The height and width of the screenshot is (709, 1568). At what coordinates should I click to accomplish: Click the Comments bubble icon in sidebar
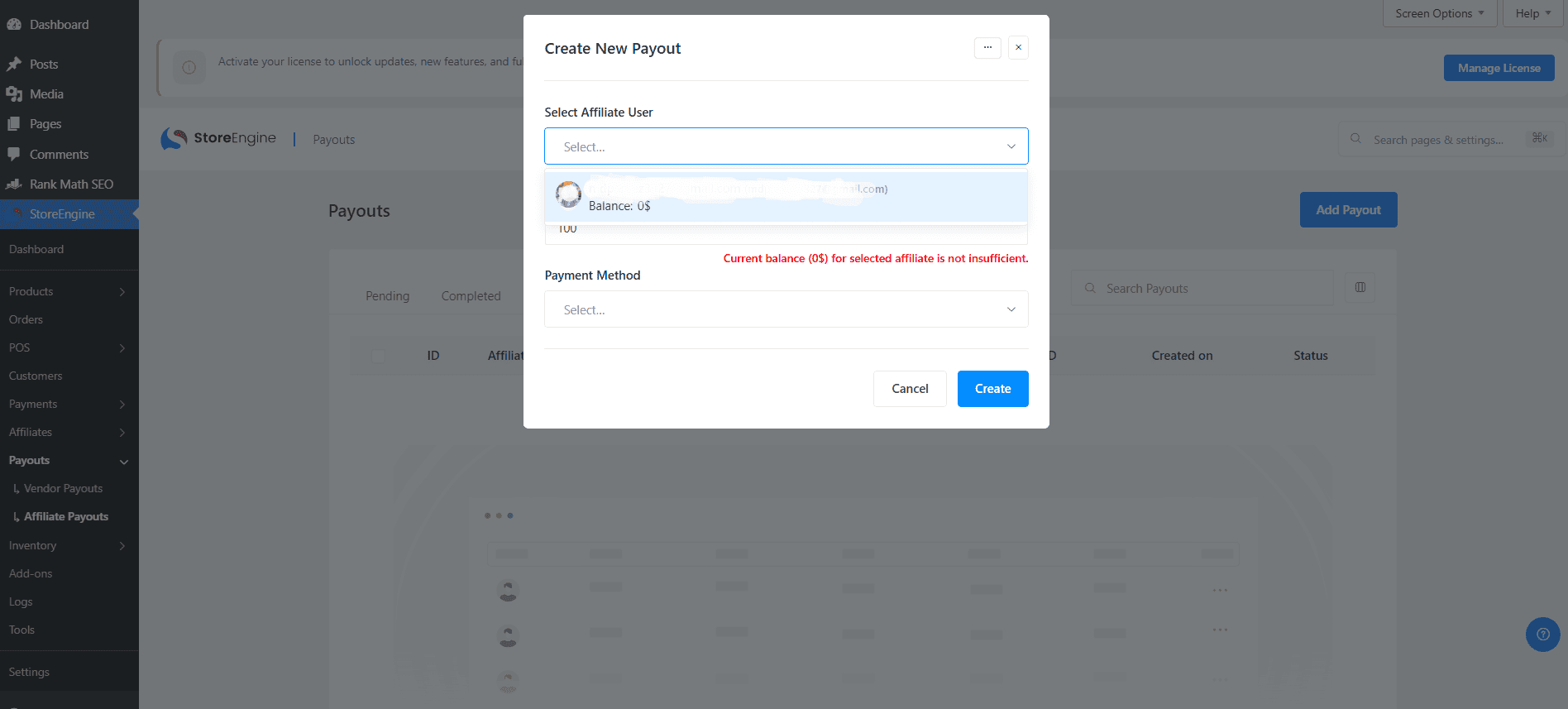click(x=14, y=154)
